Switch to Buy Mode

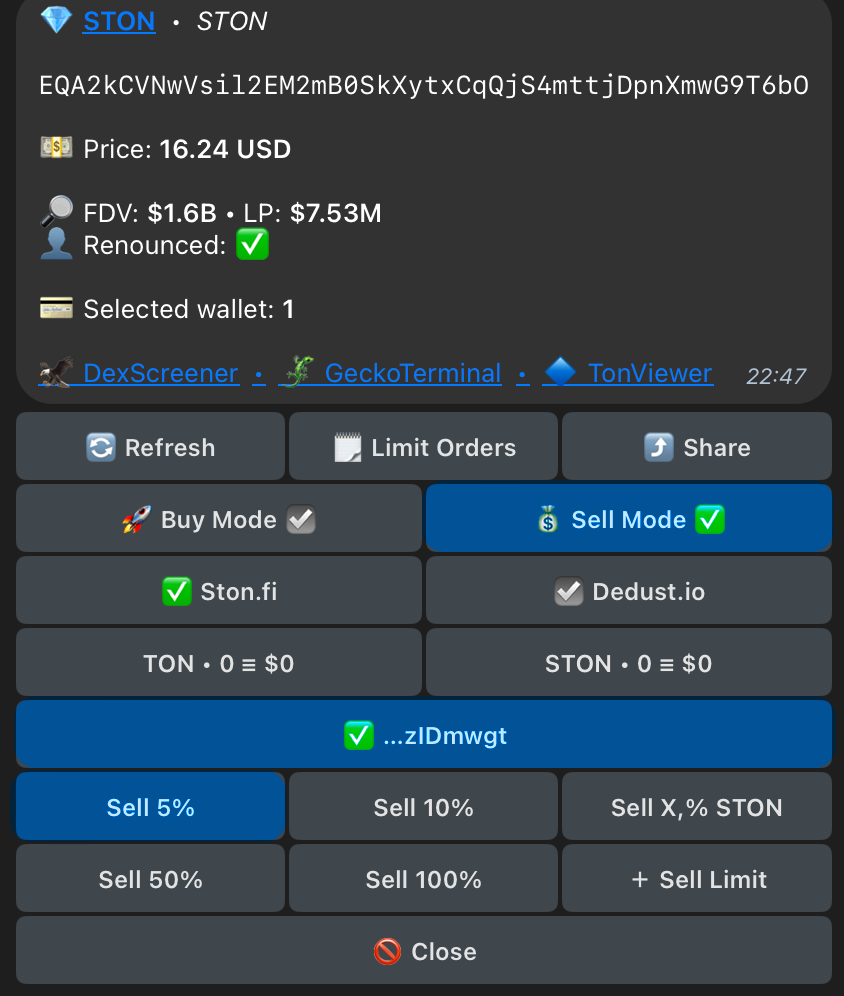pos(219,518)
